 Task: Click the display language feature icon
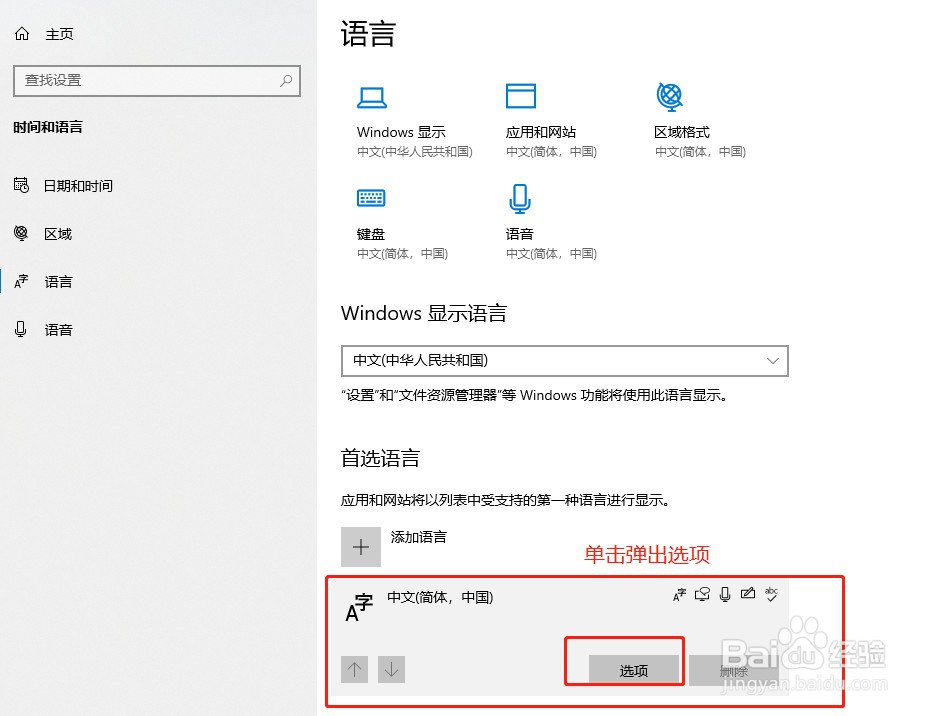pos(679,594)
